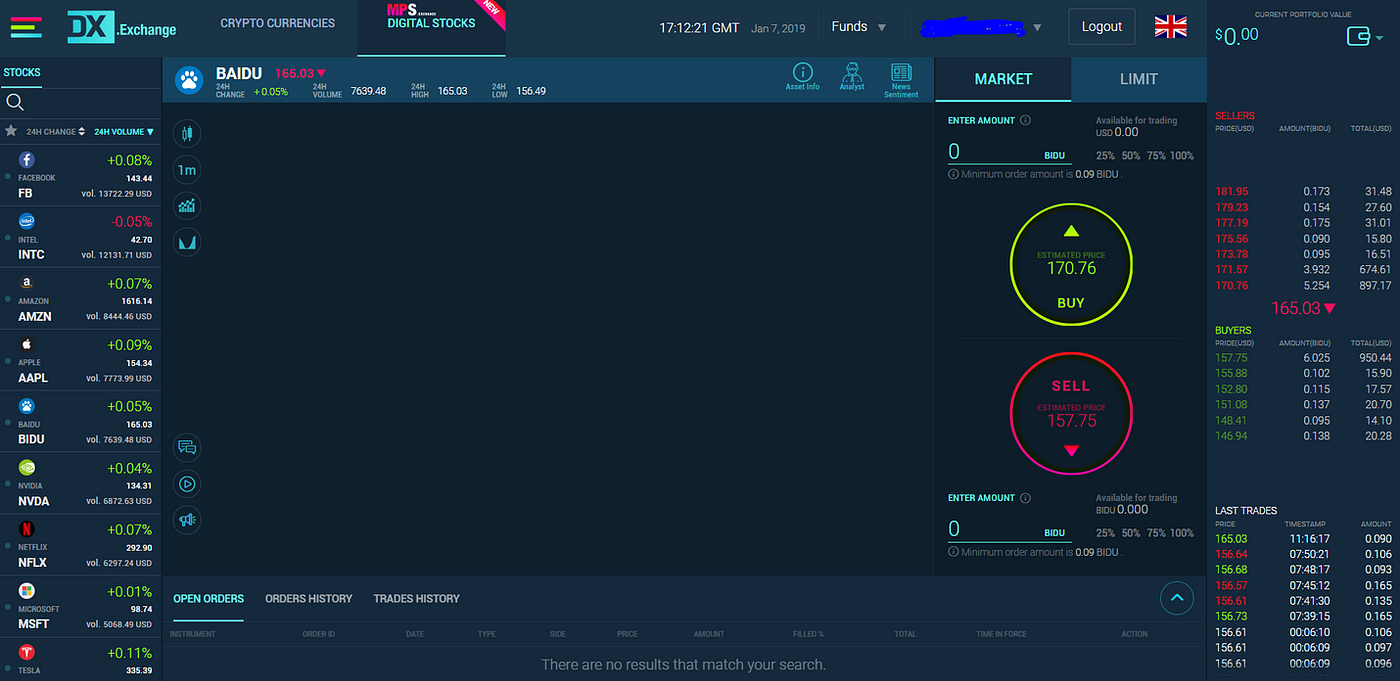Select the Amazon stock row icon
The height and width of the screenshot is (681, 1400).
click(27, 283)
